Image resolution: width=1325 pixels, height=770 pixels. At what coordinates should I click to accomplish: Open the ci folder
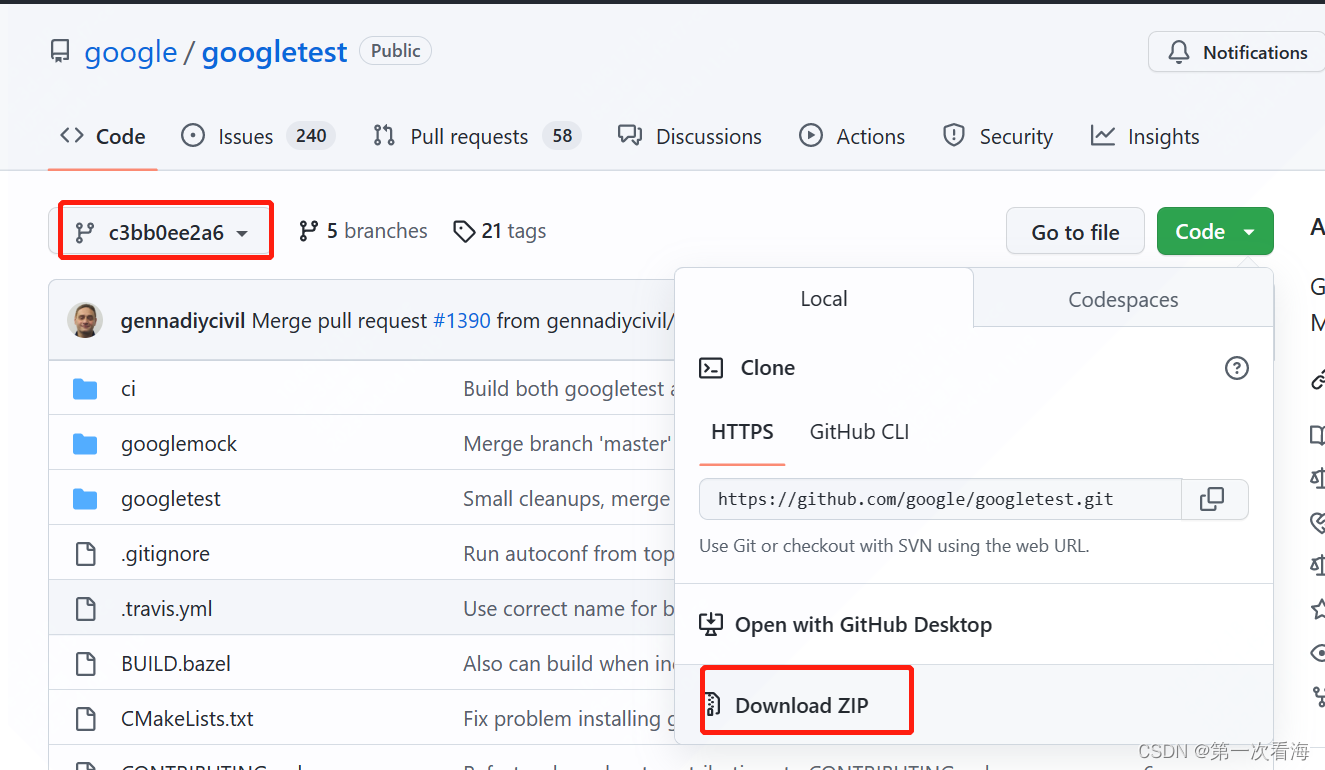point(128,388)
